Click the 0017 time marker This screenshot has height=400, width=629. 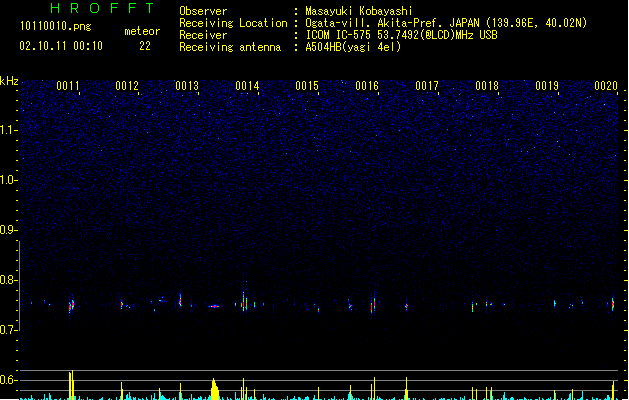(427, 86)
